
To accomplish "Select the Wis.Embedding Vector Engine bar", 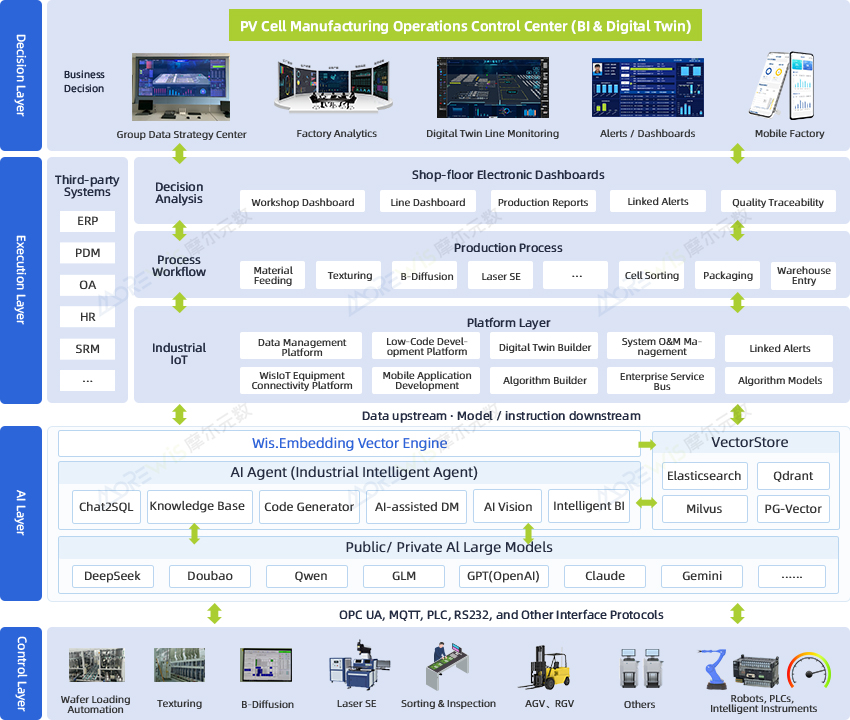I will pos(349,443).
